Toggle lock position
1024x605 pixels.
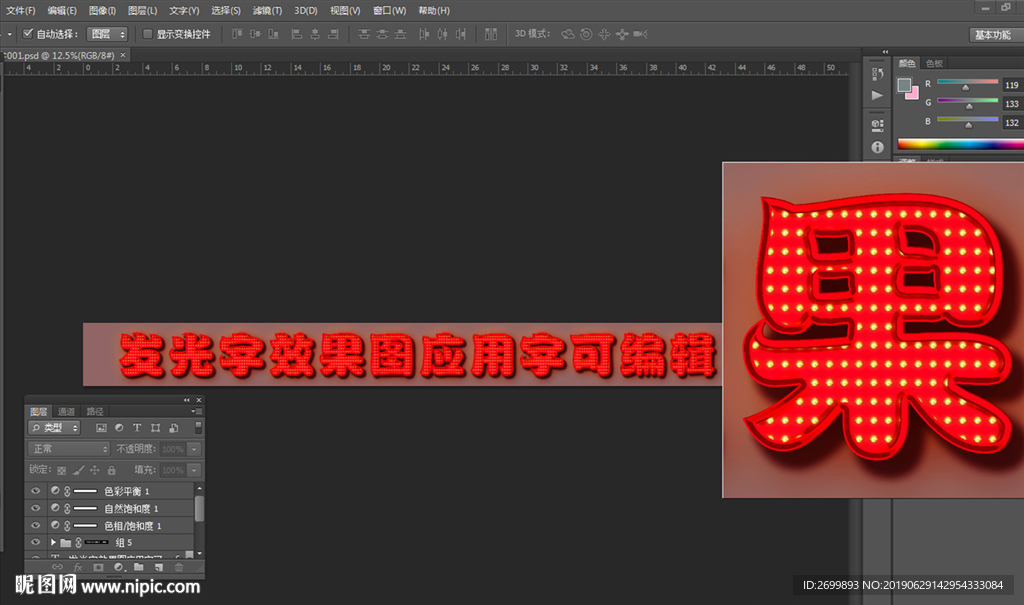click(95, 470)
